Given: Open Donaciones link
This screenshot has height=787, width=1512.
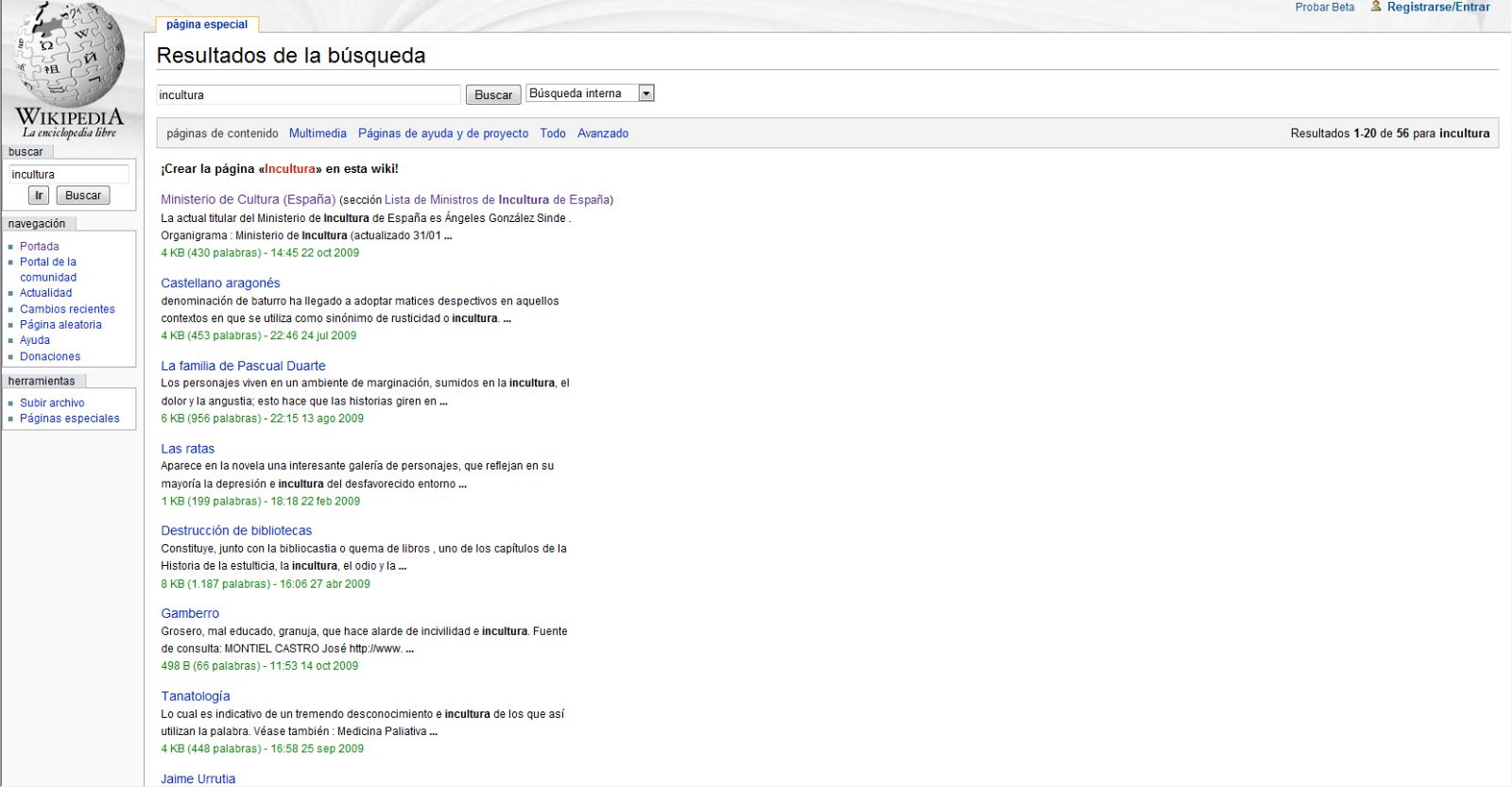Looking at the screenshot, I should (x=50, y=356).
